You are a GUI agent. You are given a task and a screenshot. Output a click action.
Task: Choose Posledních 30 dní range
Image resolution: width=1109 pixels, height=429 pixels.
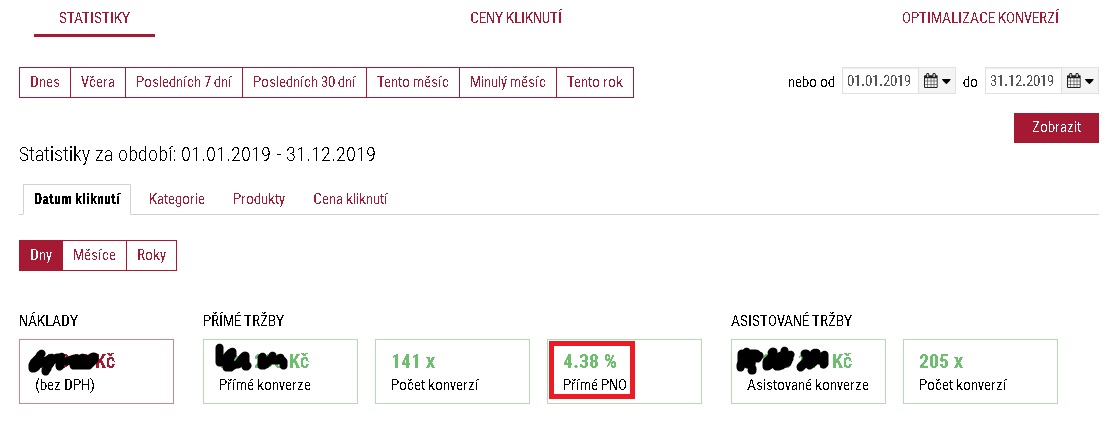point(304,82)
